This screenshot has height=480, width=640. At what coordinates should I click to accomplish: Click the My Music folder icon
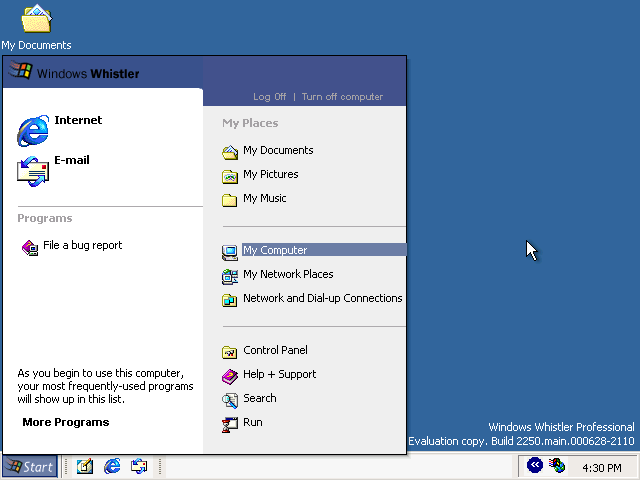point(230,200)
